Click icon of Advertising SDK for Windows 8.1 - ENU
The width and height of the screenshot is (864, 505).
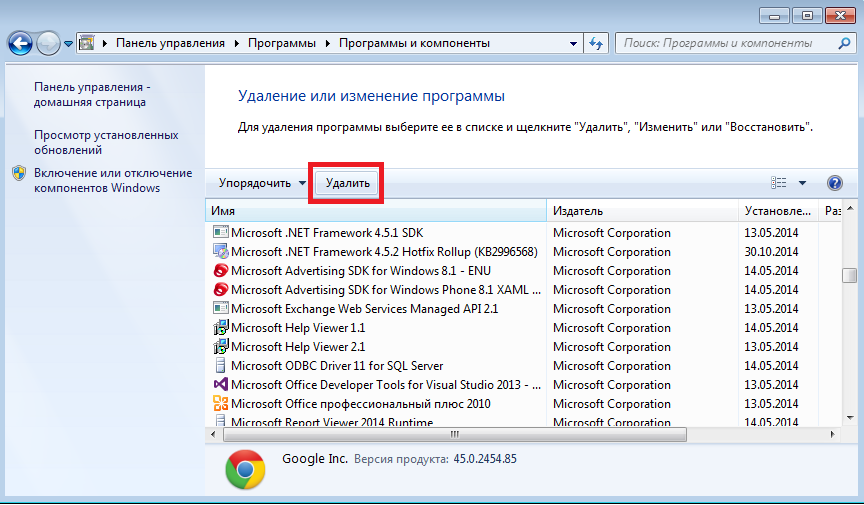pos(220,271)
